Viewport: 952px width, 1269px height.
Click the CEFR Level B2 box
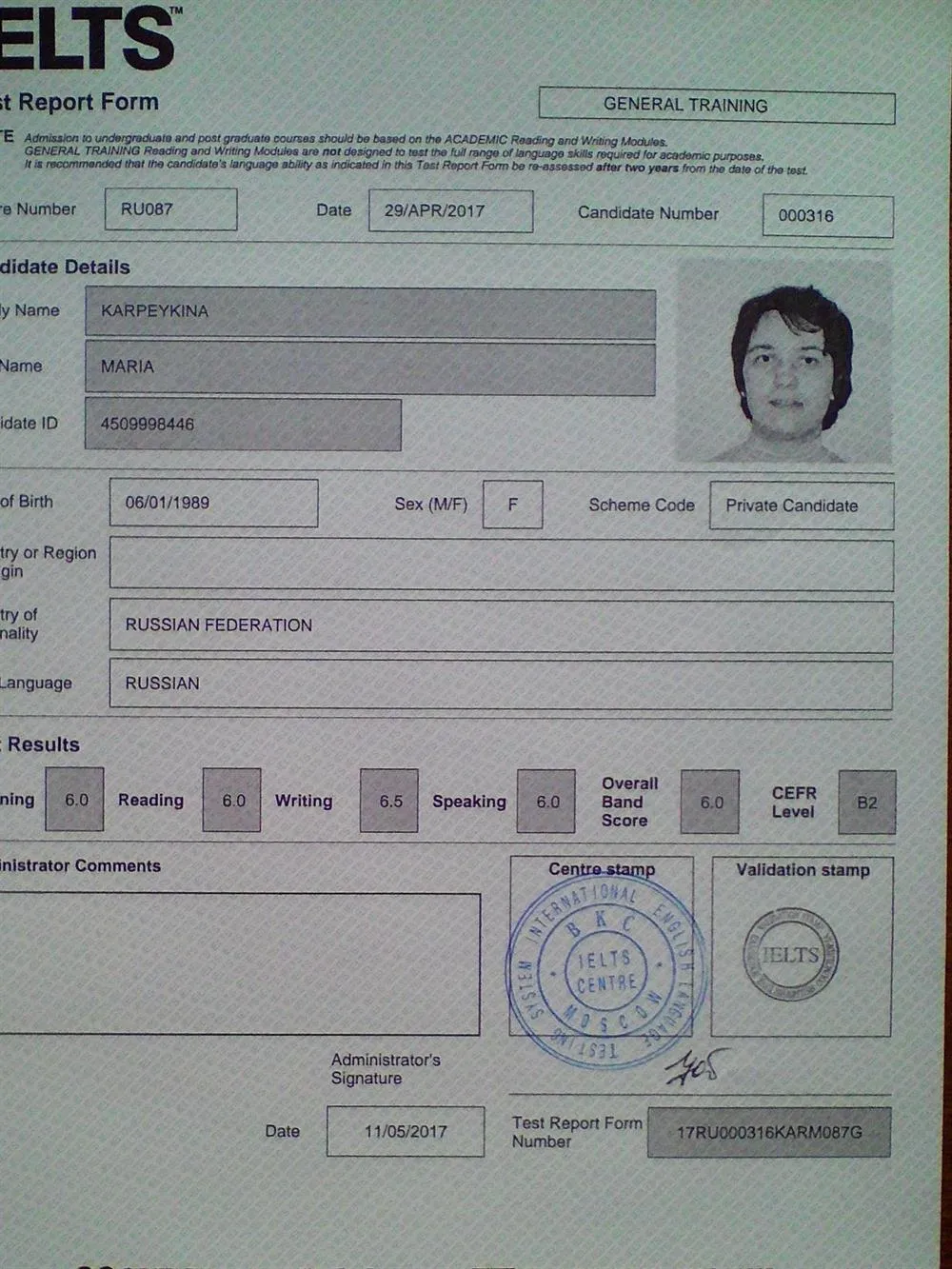(866, 803)
